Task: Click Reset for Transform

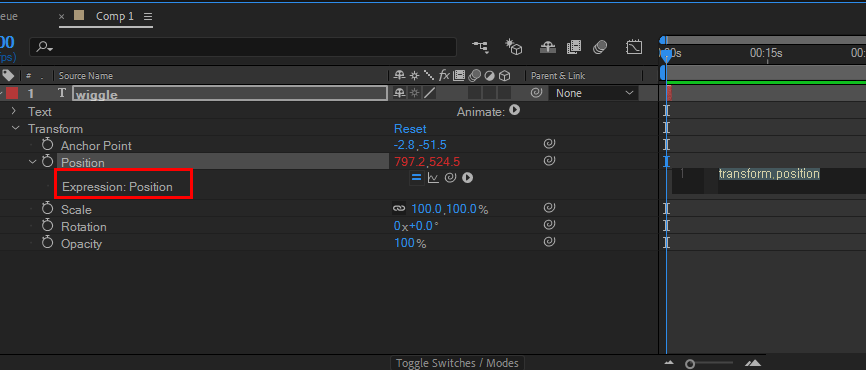Action: 410,129
